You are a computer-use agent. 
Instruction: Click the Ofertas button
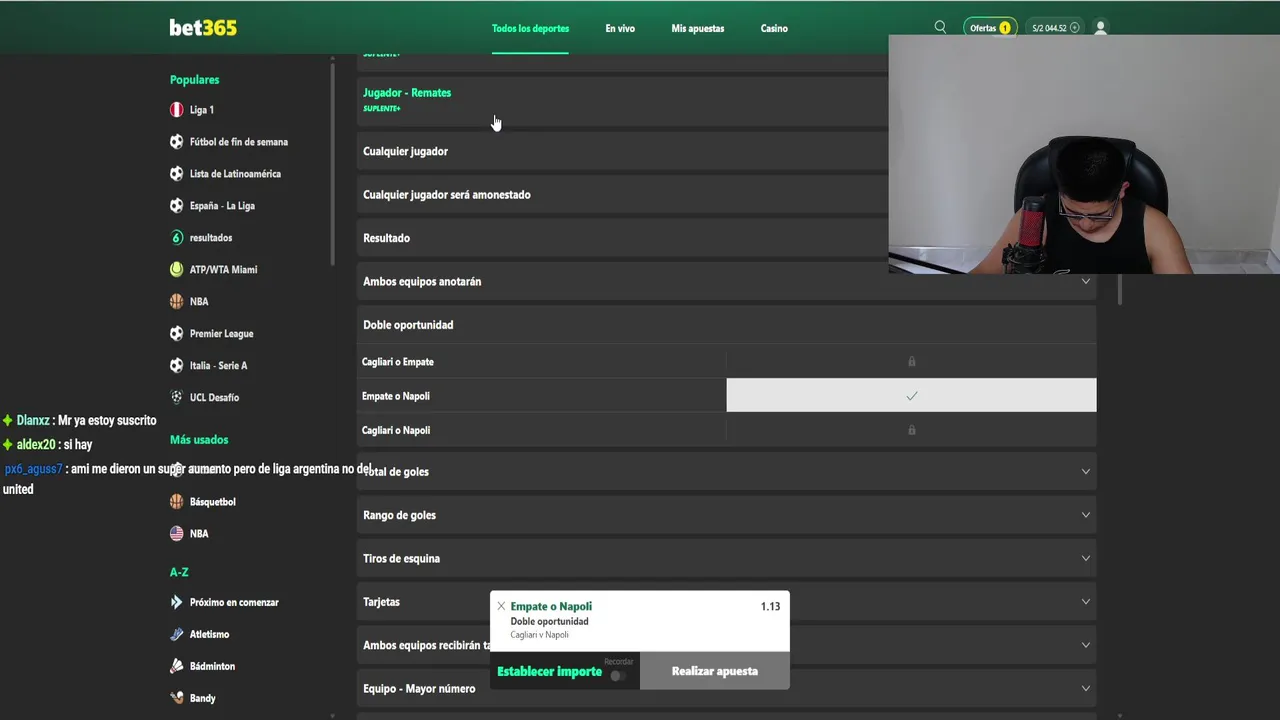(x=989, y=28)
